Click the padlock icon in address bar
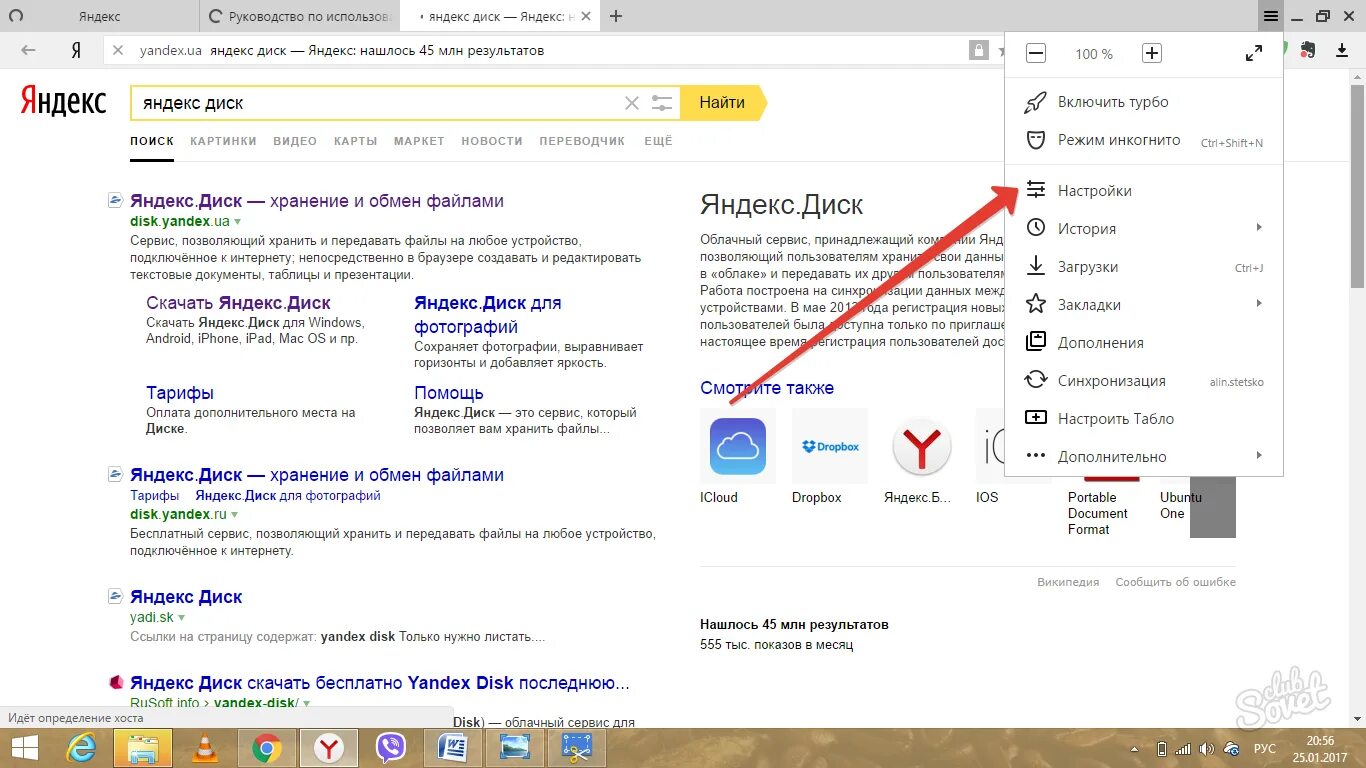This screenshot has height=768, width=1366. [978, 50]
